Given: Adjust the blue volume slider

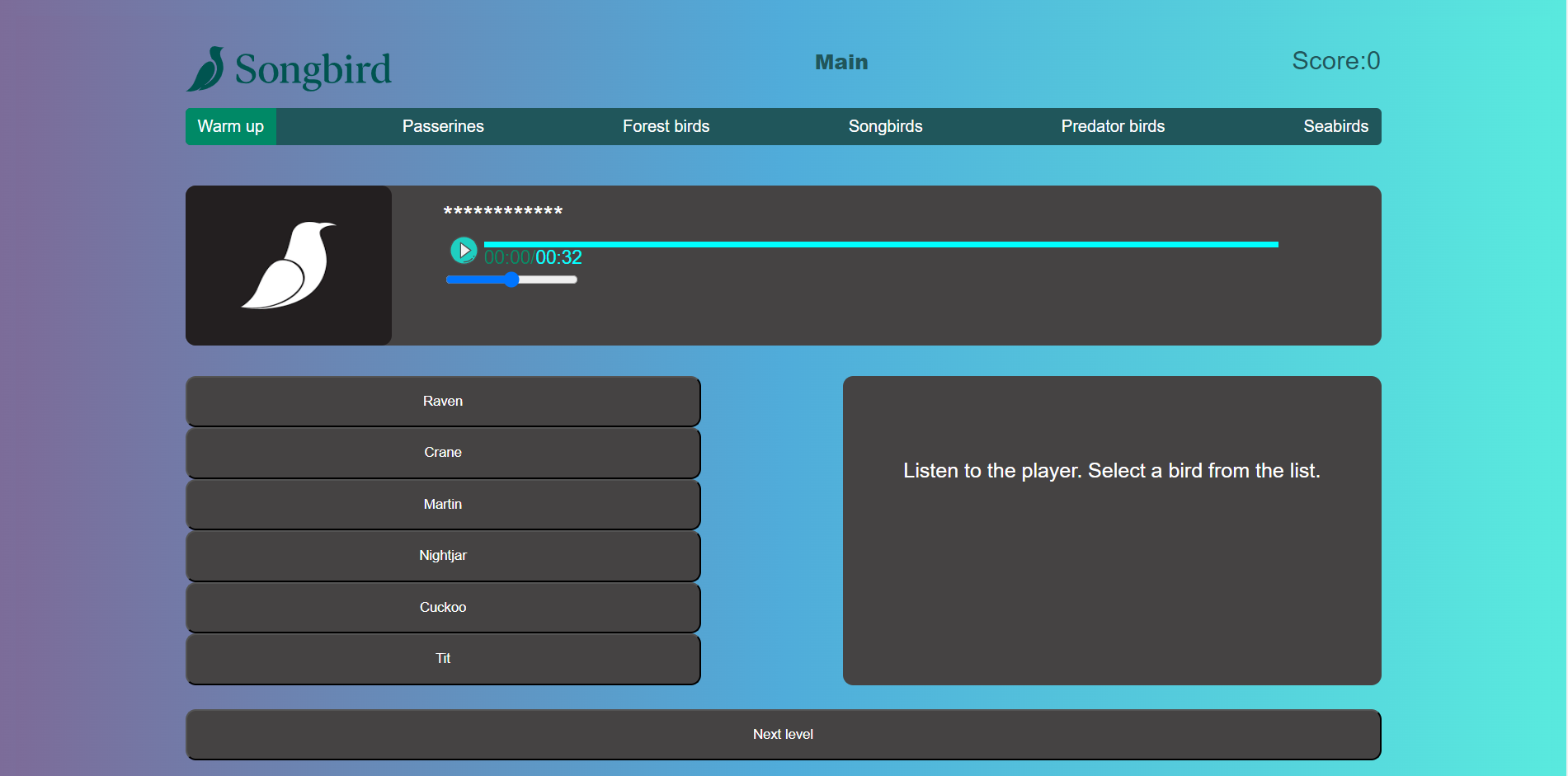Looking at the screenshot, I should (511, 280).
